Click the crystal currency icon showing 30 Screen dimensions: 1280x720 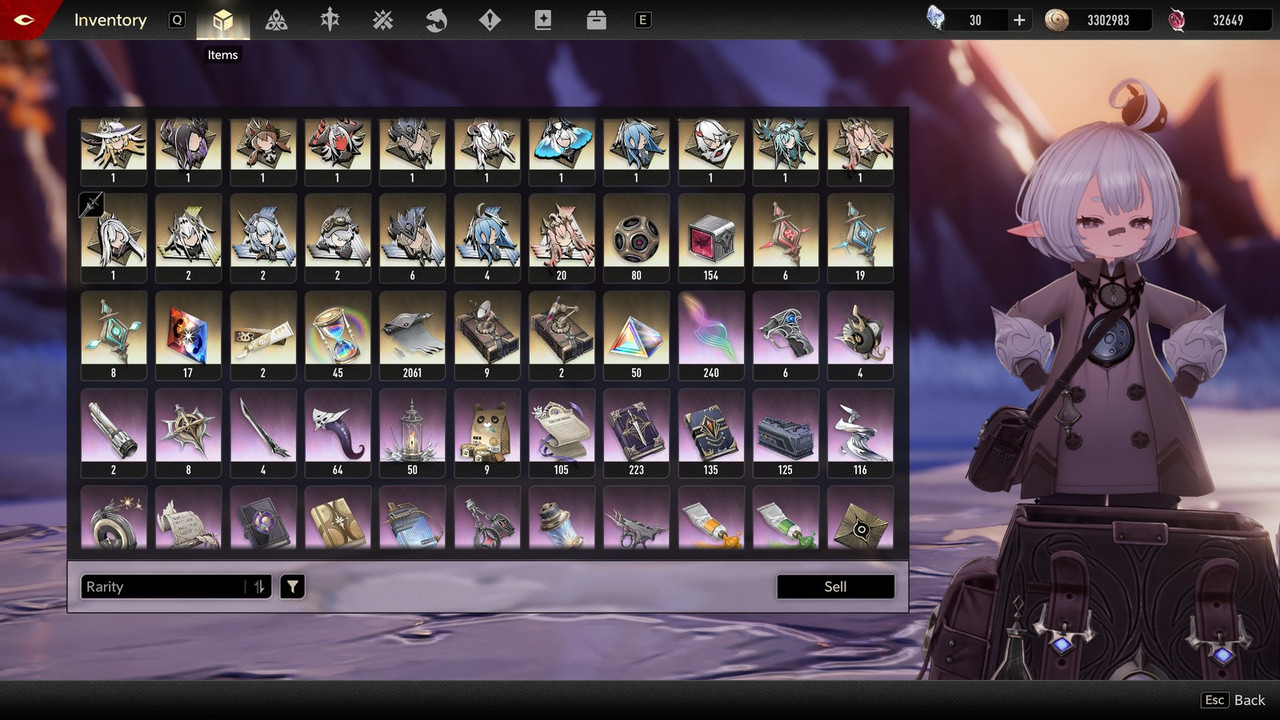[936, 19]
